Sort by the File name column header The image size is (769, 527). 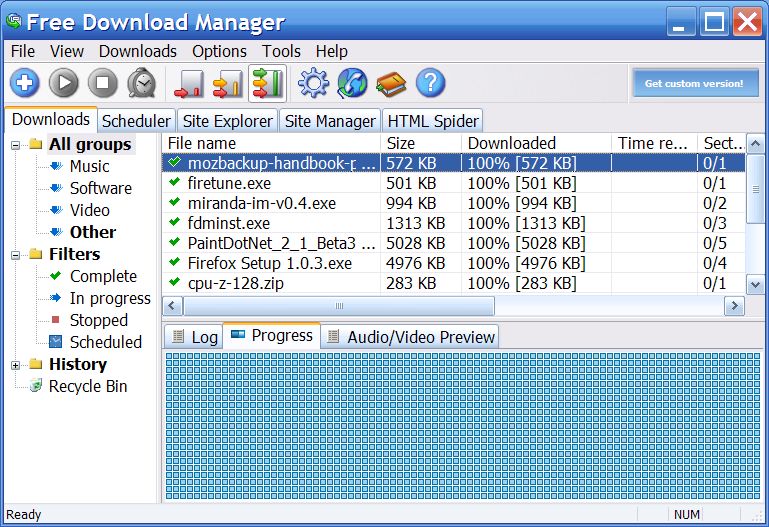271,143
